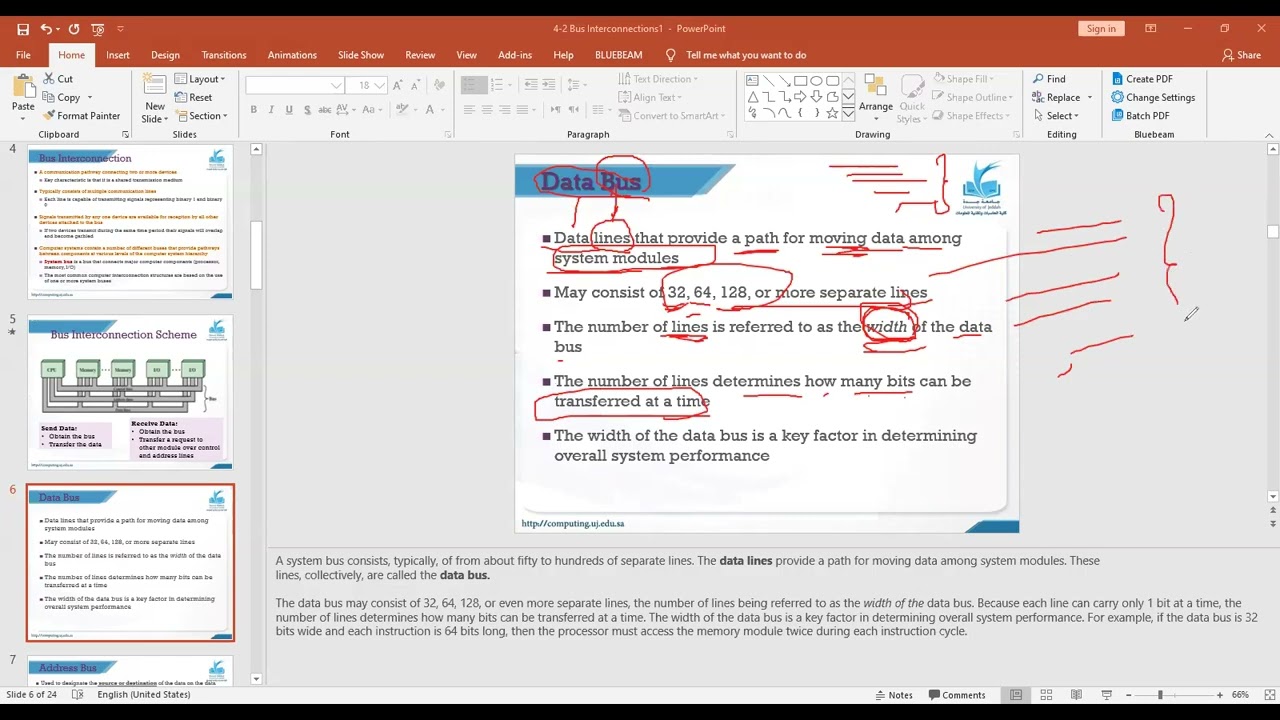Switch to Slide Sorter view in status bar
This screenshot has width=1280, height=720.
click(x=1046, y=695)
